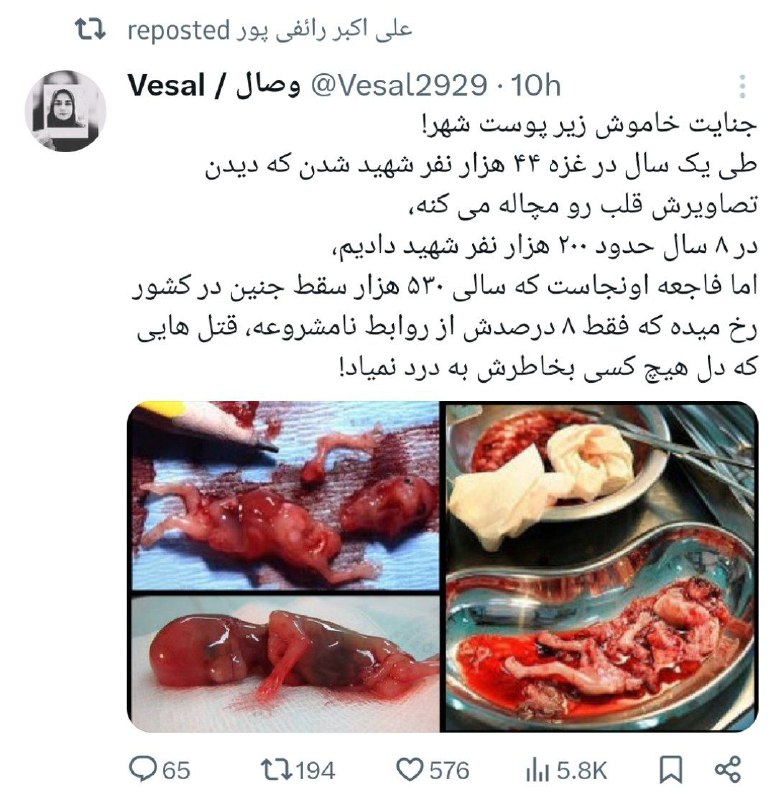Open the top-left attached image
This screenshot has width=776, height=800.
click(x=283, y=496)
